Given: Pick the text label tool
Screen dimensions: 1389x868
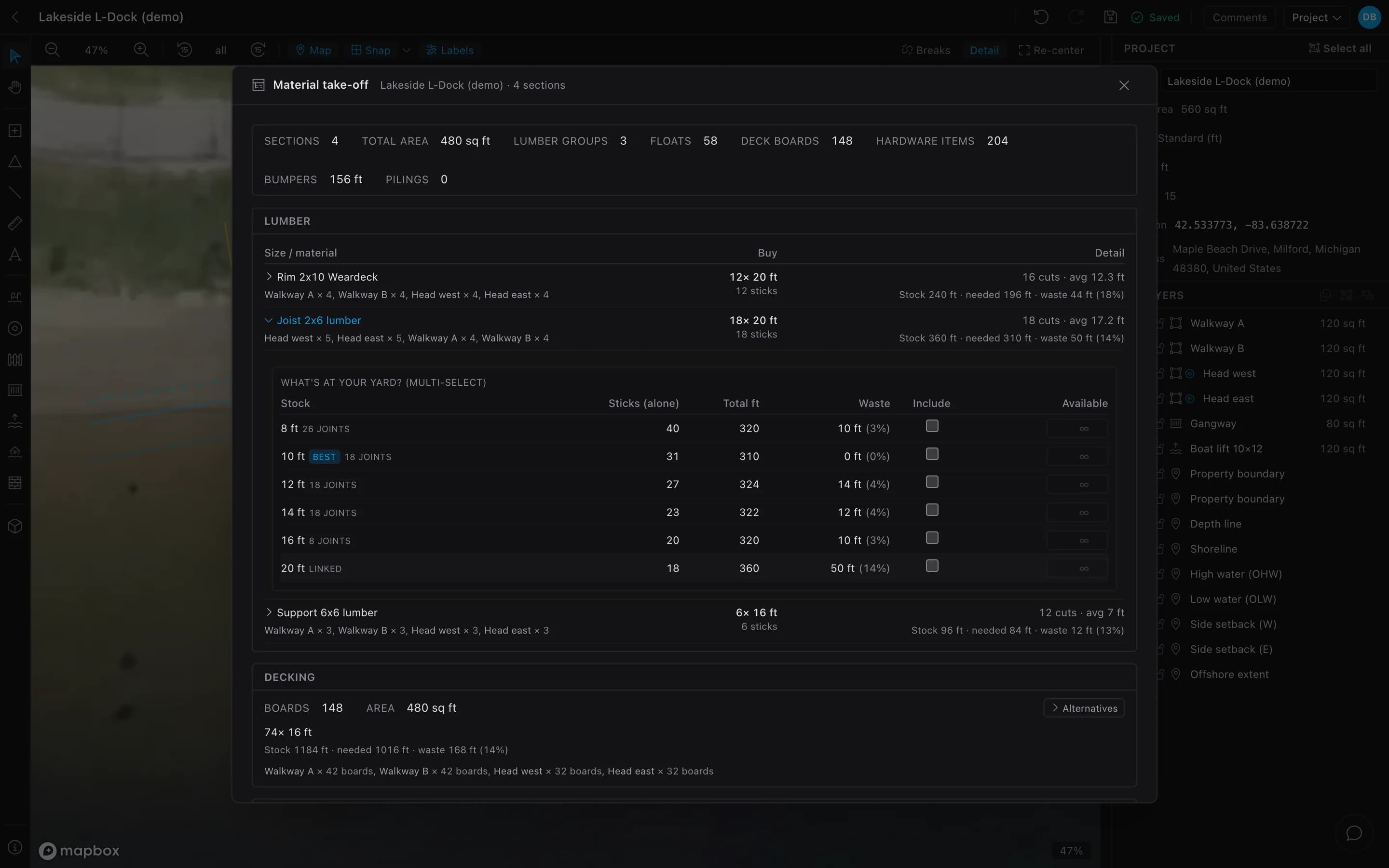Looking at the screenshot, I should point(15,254).
